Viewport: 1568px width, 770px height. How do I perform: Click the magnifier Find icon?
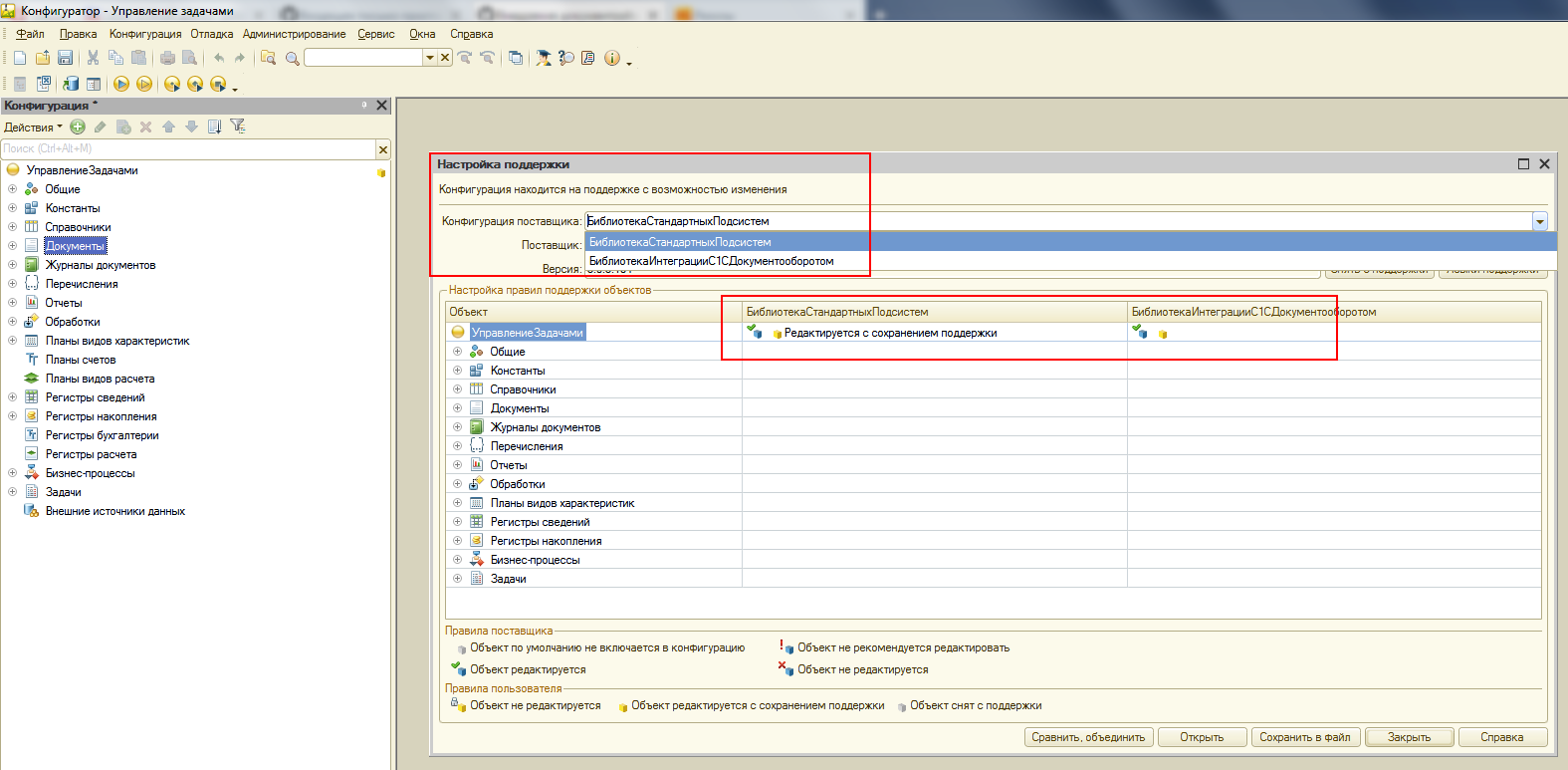[x=292, y=58]
